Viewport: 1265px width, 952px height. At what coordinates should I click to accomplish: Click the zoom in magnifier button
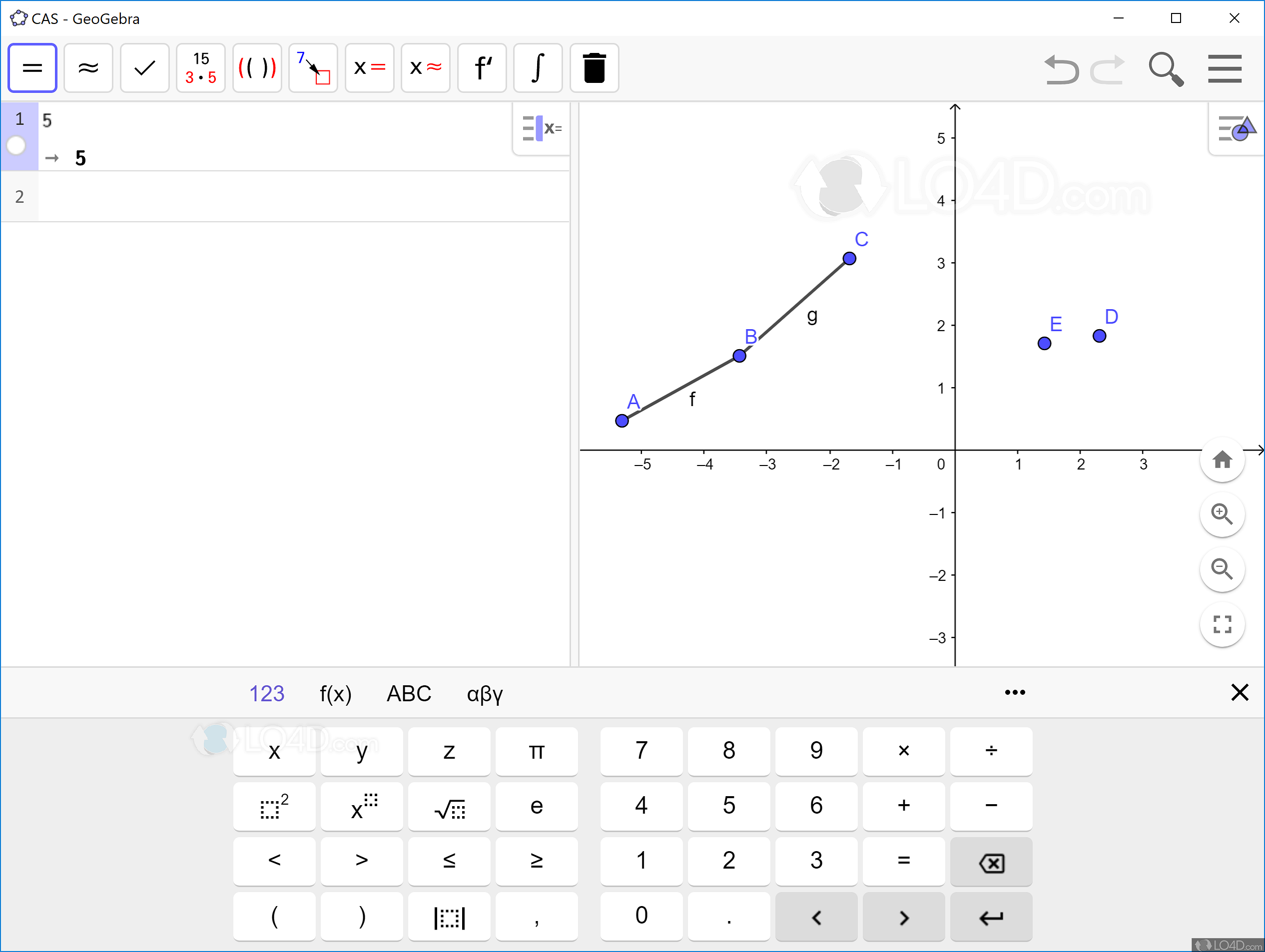click(x=1222, y=514)
